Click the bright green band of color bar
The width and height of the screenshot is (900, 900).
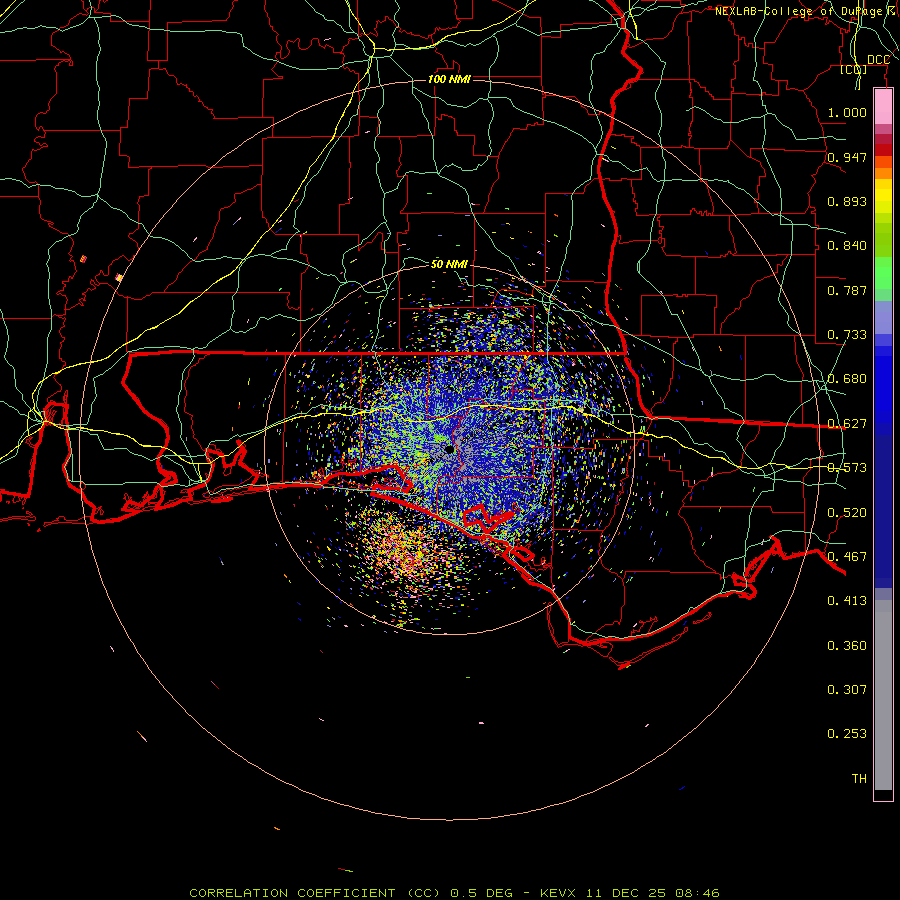coord(883,273)
